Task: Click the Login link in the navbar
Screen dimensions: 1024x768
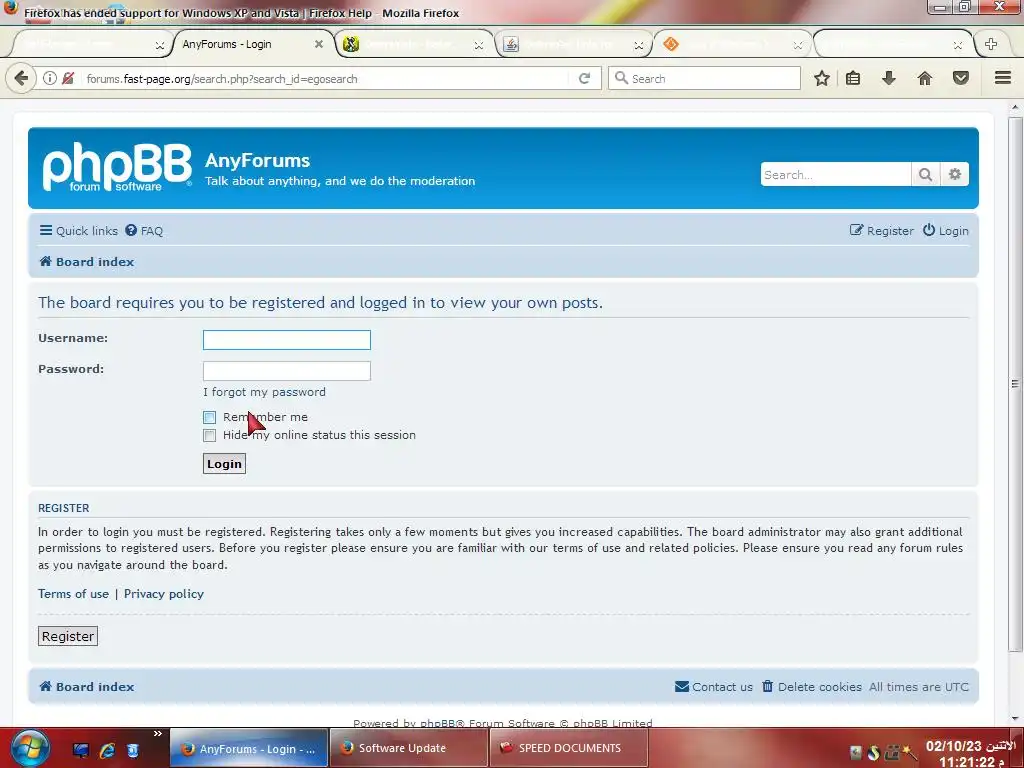Action: tap(946, 231)
